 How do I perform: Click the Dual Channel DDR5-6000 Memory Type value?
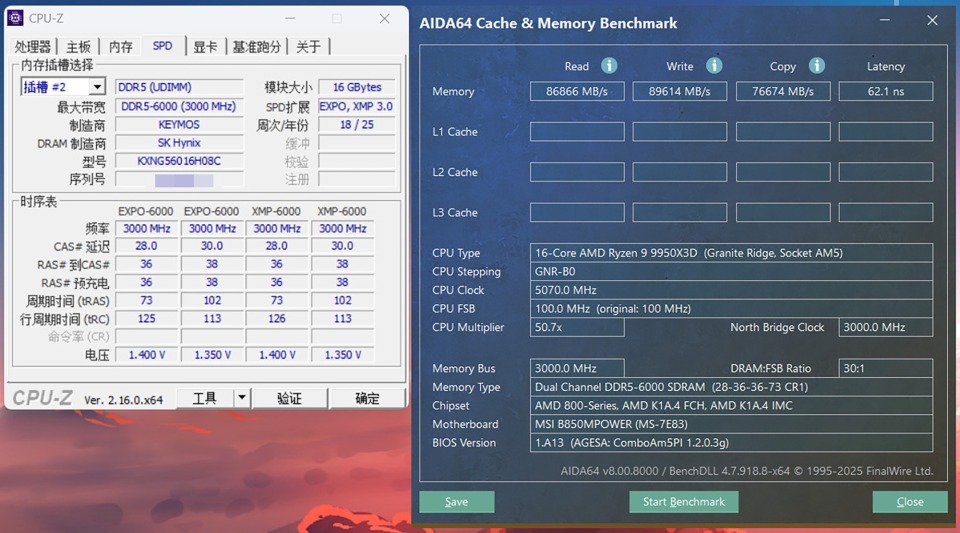[x=732, y=387]
